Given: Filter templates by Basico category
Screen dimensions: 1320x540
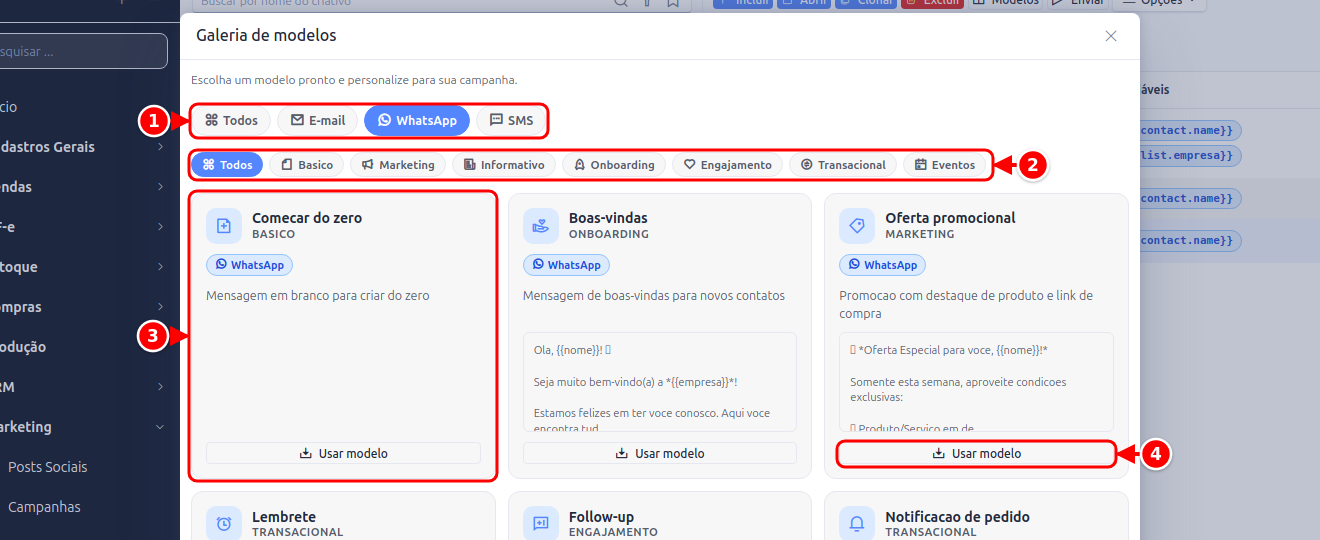Looking at the screenshot, I should 306,164.
